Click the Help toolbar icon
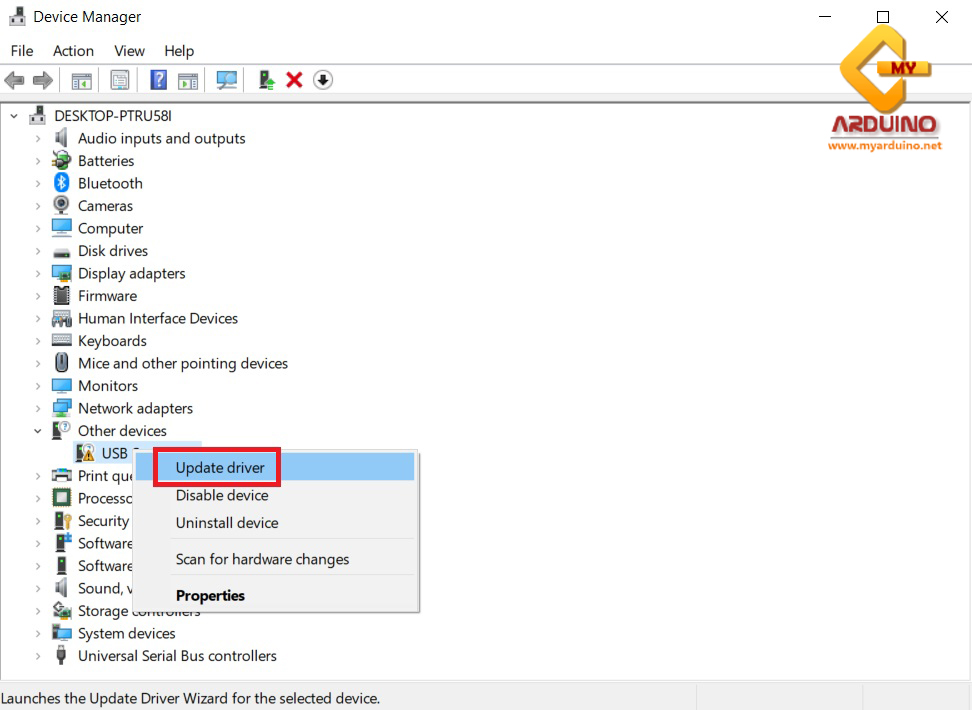The image size is (972, 710). coord(158,80)
